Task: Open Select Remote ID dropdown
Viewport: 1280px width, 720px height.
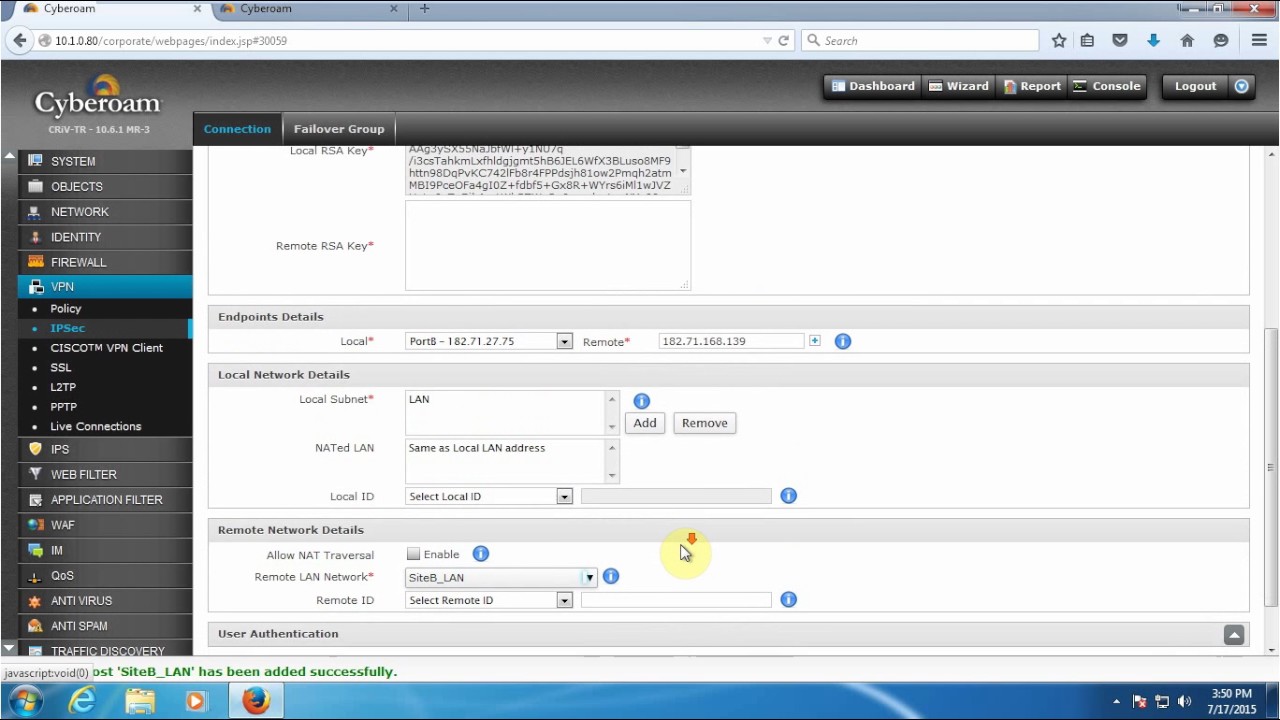Action: tap(489, 600)
